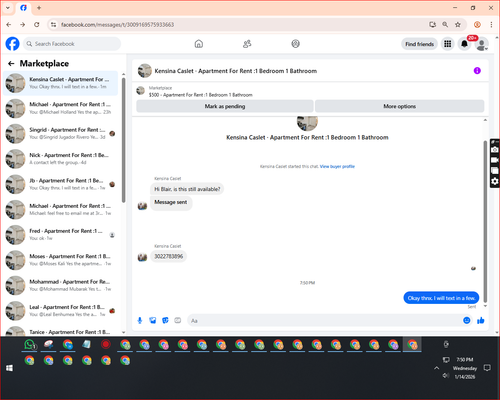Image resolution: width=500 pixels, height=400 pixels.
Task: Open Windows notification center icon
Action: point(487,368)
